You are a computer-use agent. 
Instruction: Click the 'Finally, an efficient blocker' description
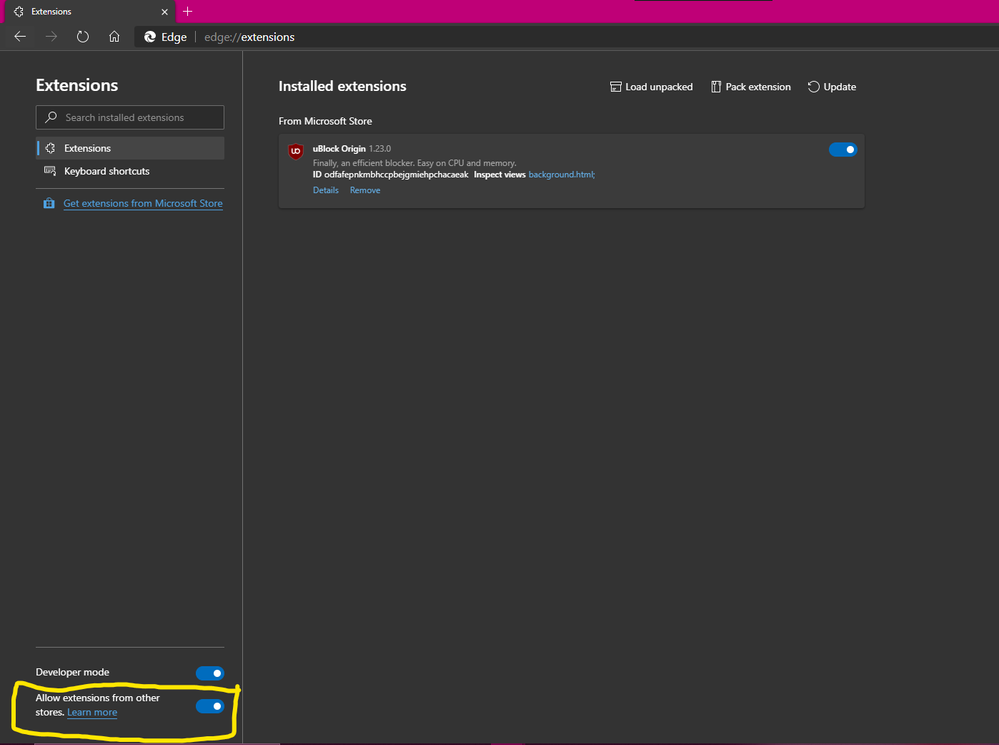[414, 163]
